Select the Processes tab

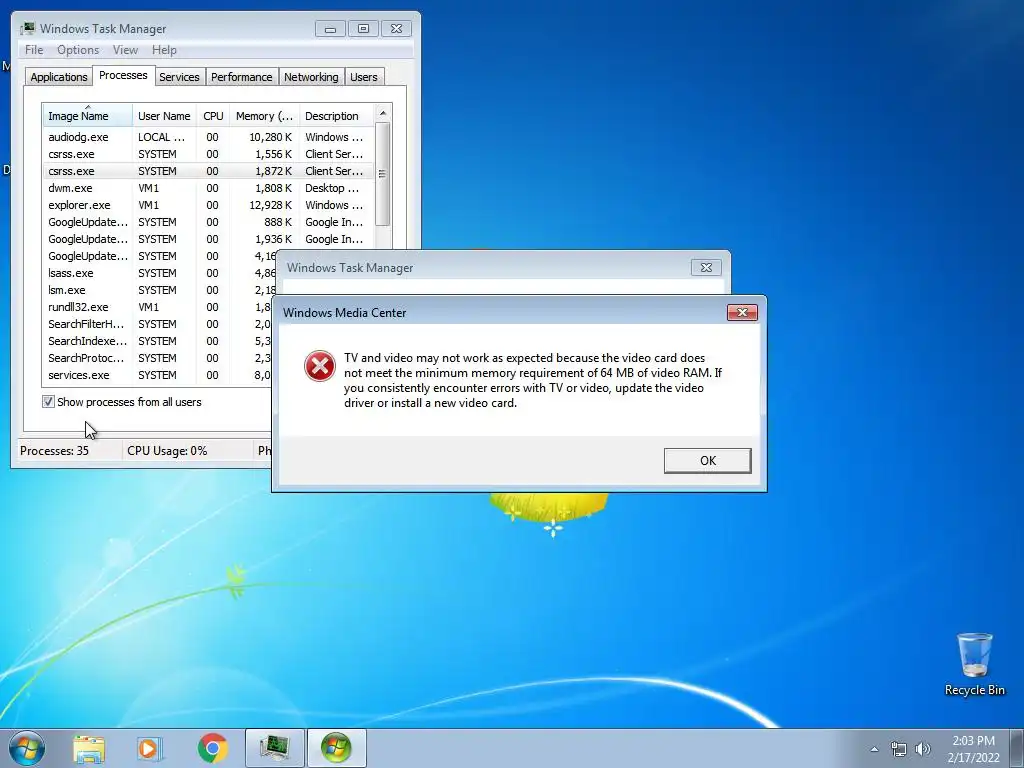123,75
